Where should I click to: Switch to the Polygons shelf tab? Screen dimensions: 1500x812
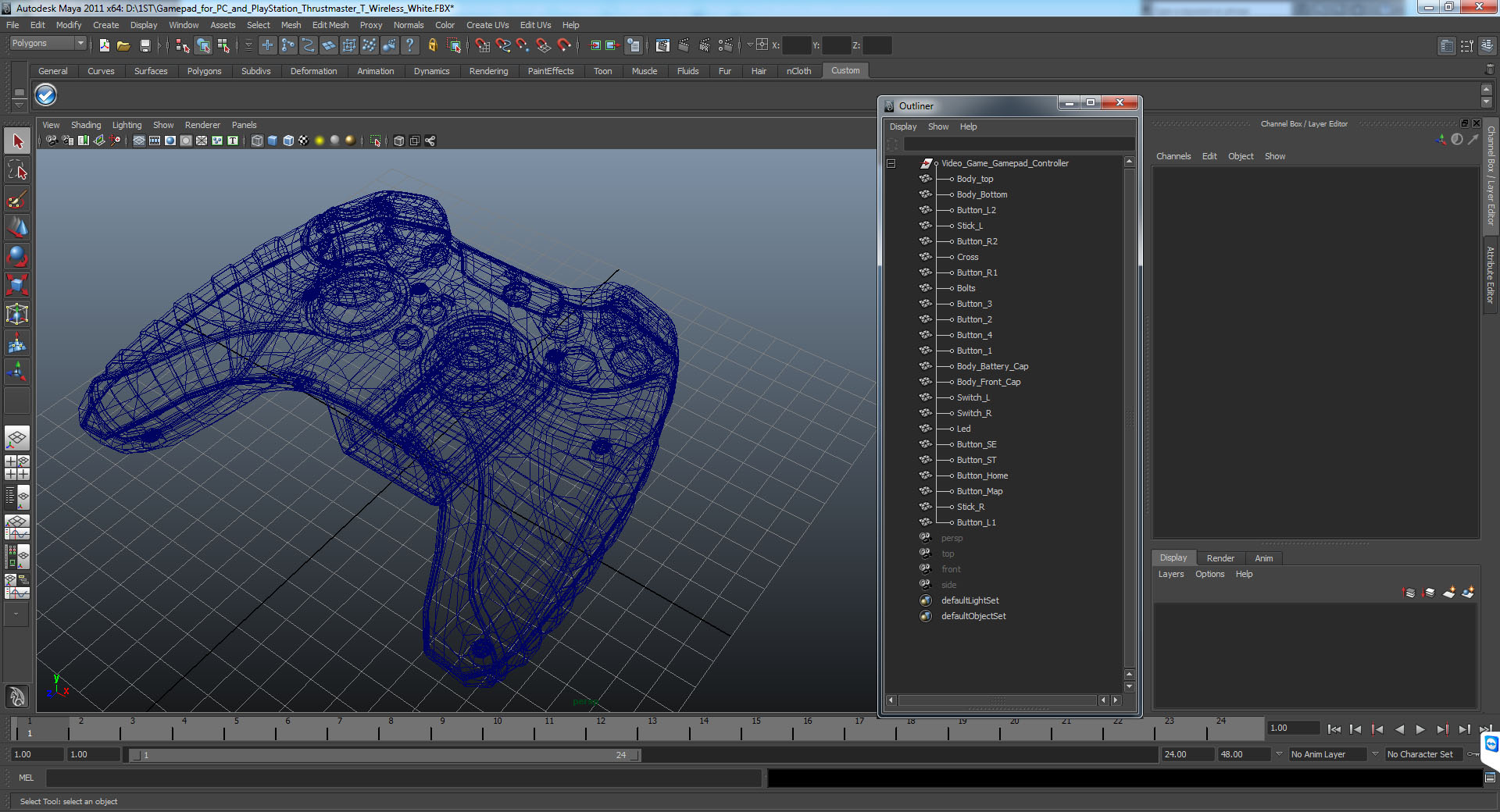click(204, 71)
